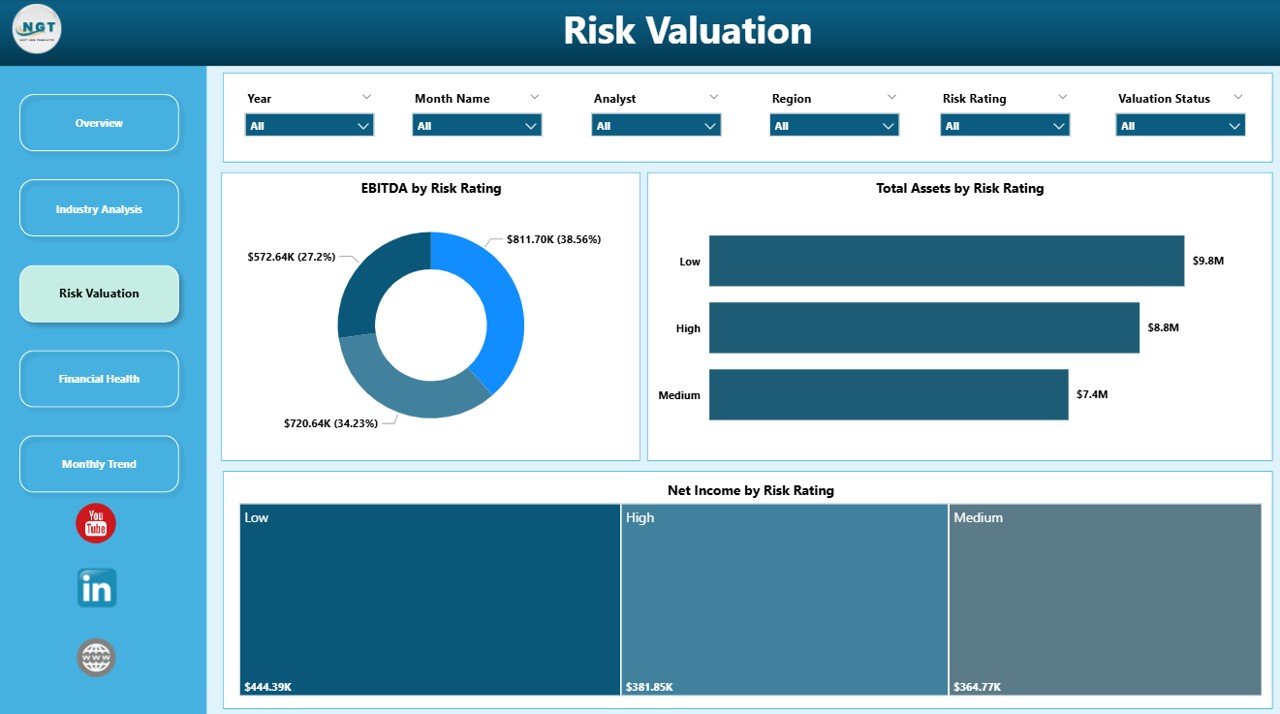Open the website globe icon
The width and height of the screenshot is (1280, 714).
tap(95, 657)
